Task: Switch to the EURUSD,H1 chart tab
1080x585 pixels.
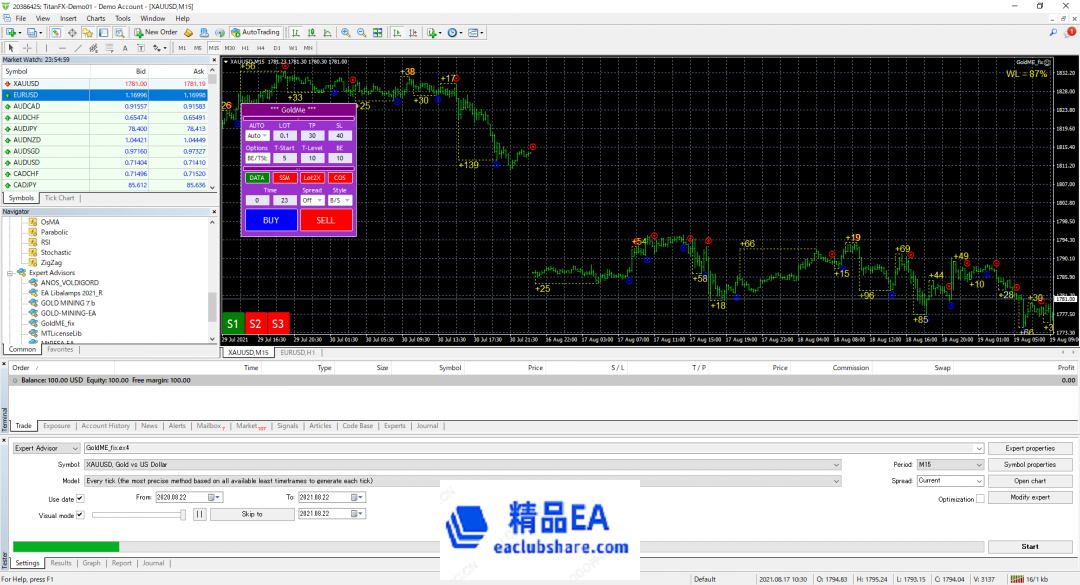Action: click(298, 352)
